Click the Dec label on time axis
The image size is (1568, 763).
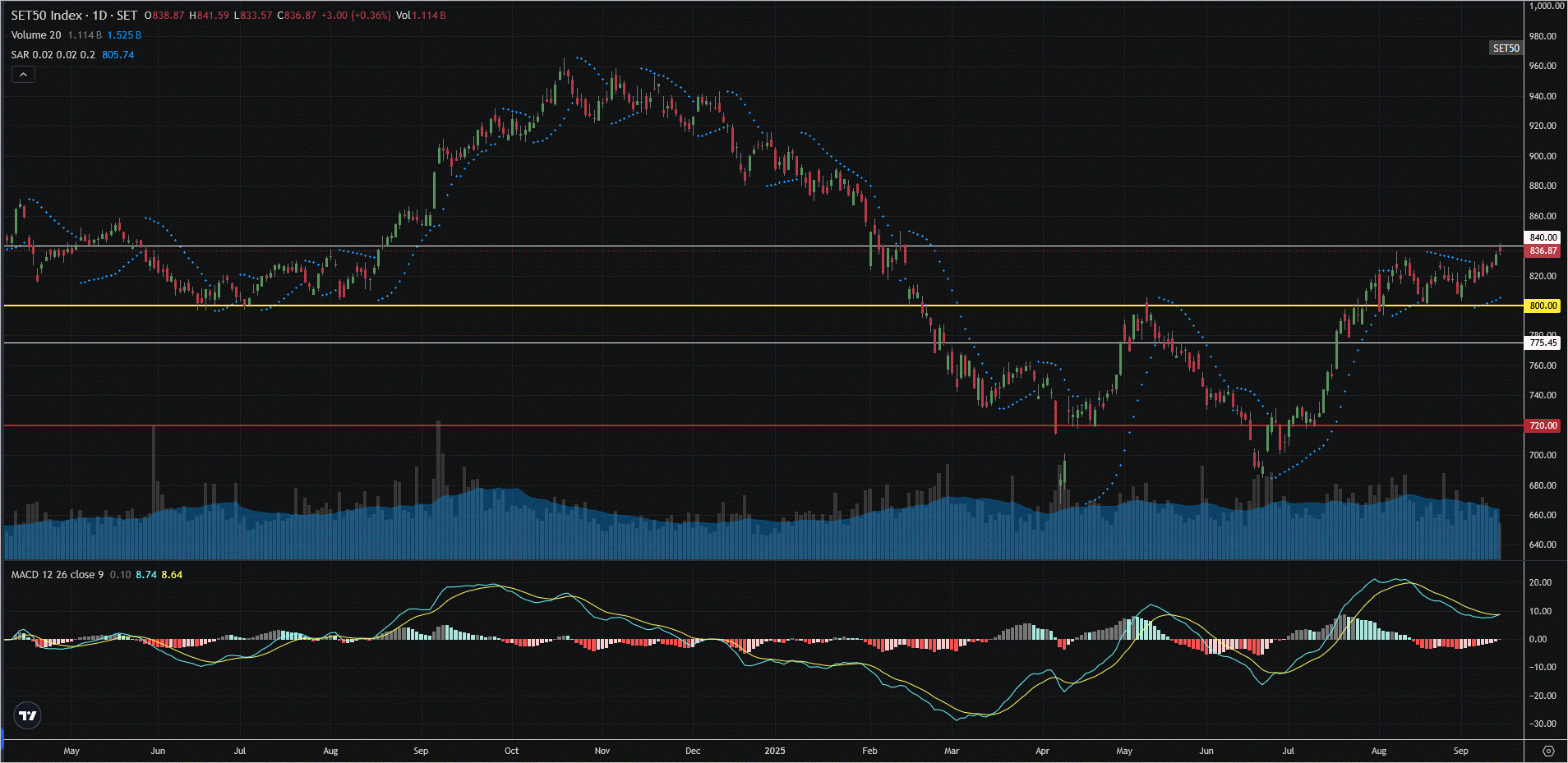[x=693, y=751]
